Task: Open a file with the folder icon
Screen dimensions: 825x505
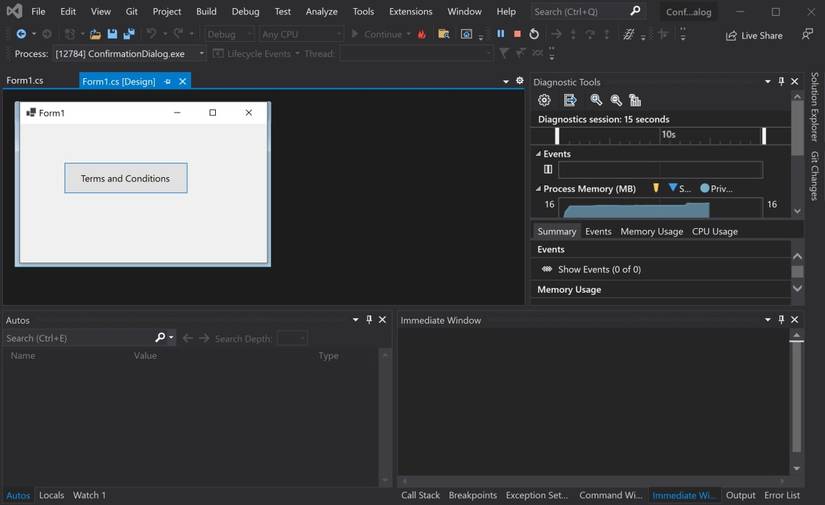Action: pyautogui.click(x=95, y=34)
